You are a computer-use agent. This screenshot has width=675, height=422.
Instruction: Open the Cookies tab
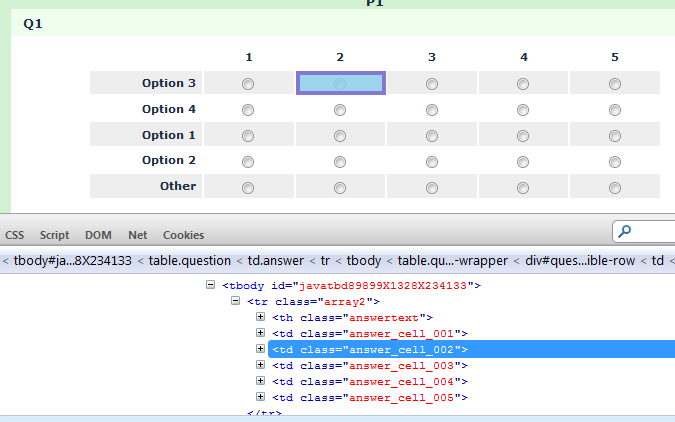tap(183, 235)
